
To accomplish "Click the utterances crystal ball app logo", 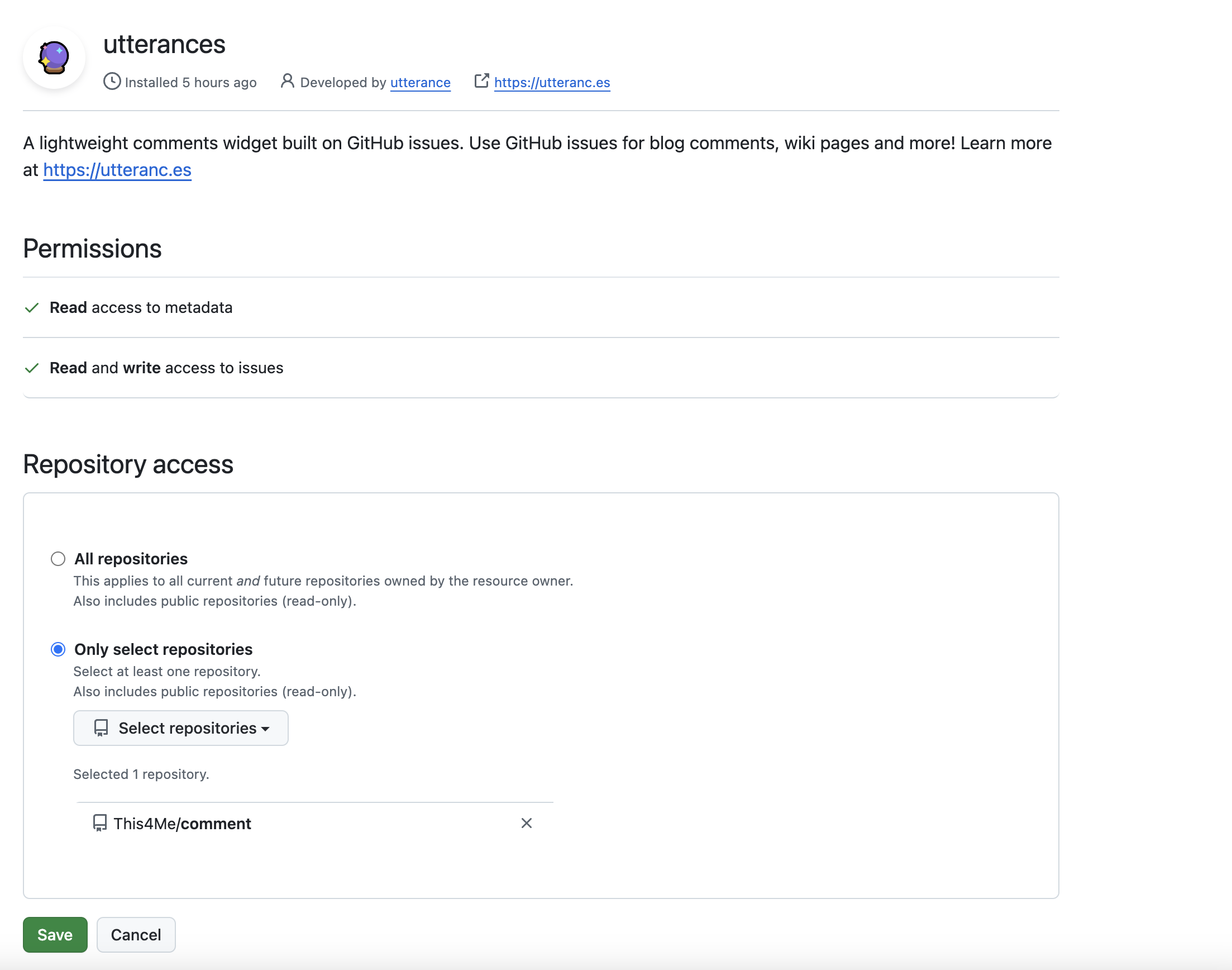I will point(54,58).
